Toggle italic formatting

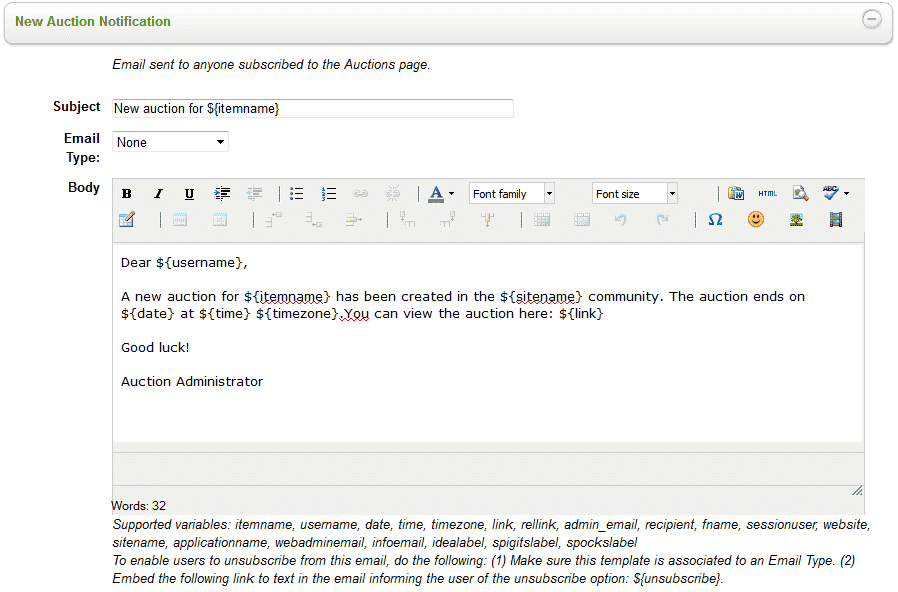[158, 194]
